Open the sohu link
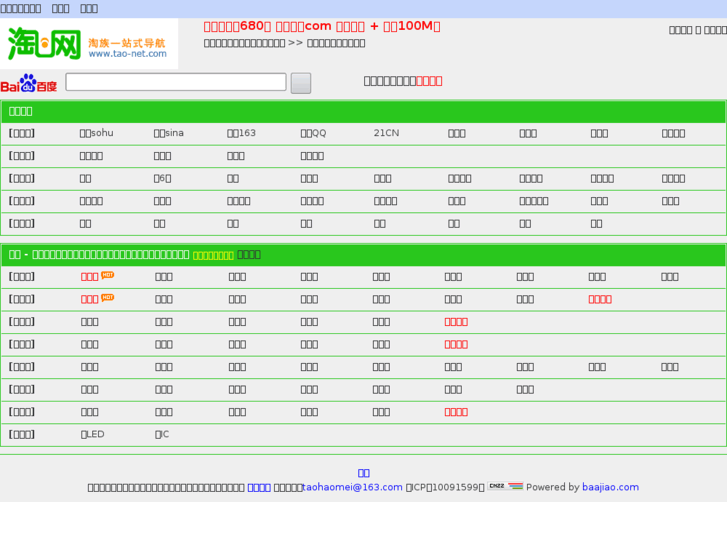This screenshot has width=727, height=545. [x=97, y=133]
